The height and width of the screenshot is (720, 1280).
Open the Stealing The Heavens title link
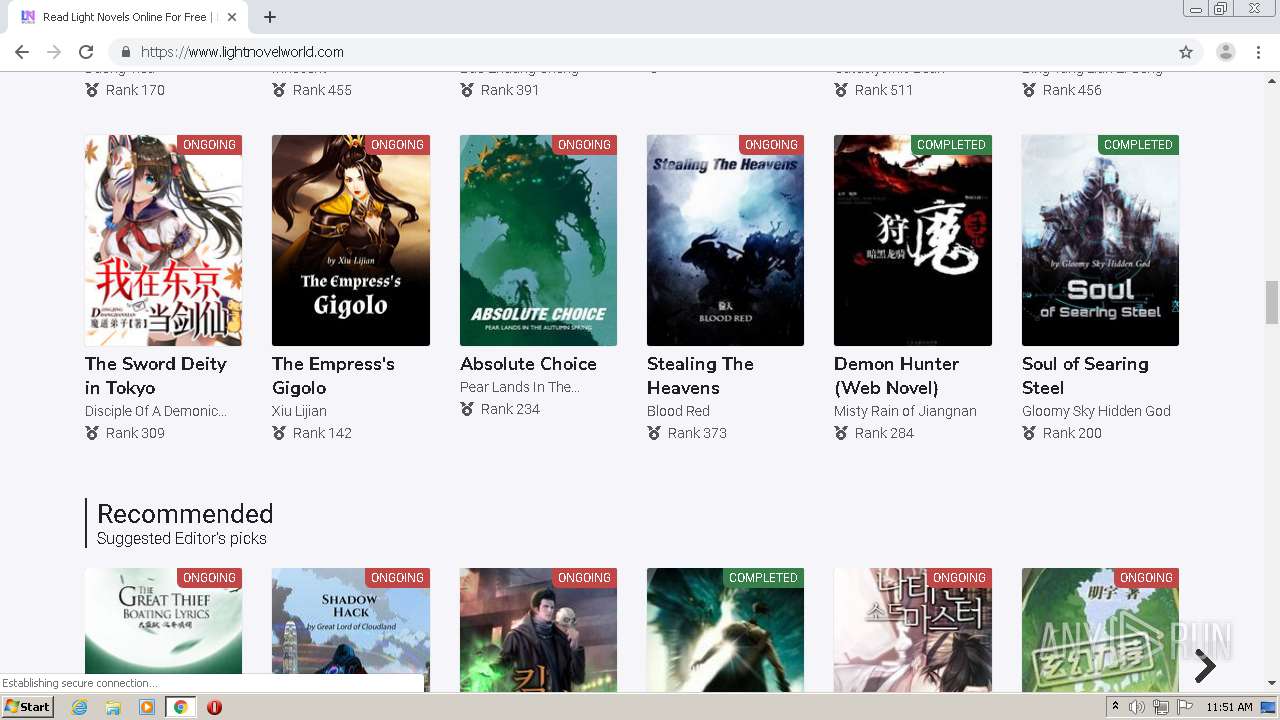point(700,376)
